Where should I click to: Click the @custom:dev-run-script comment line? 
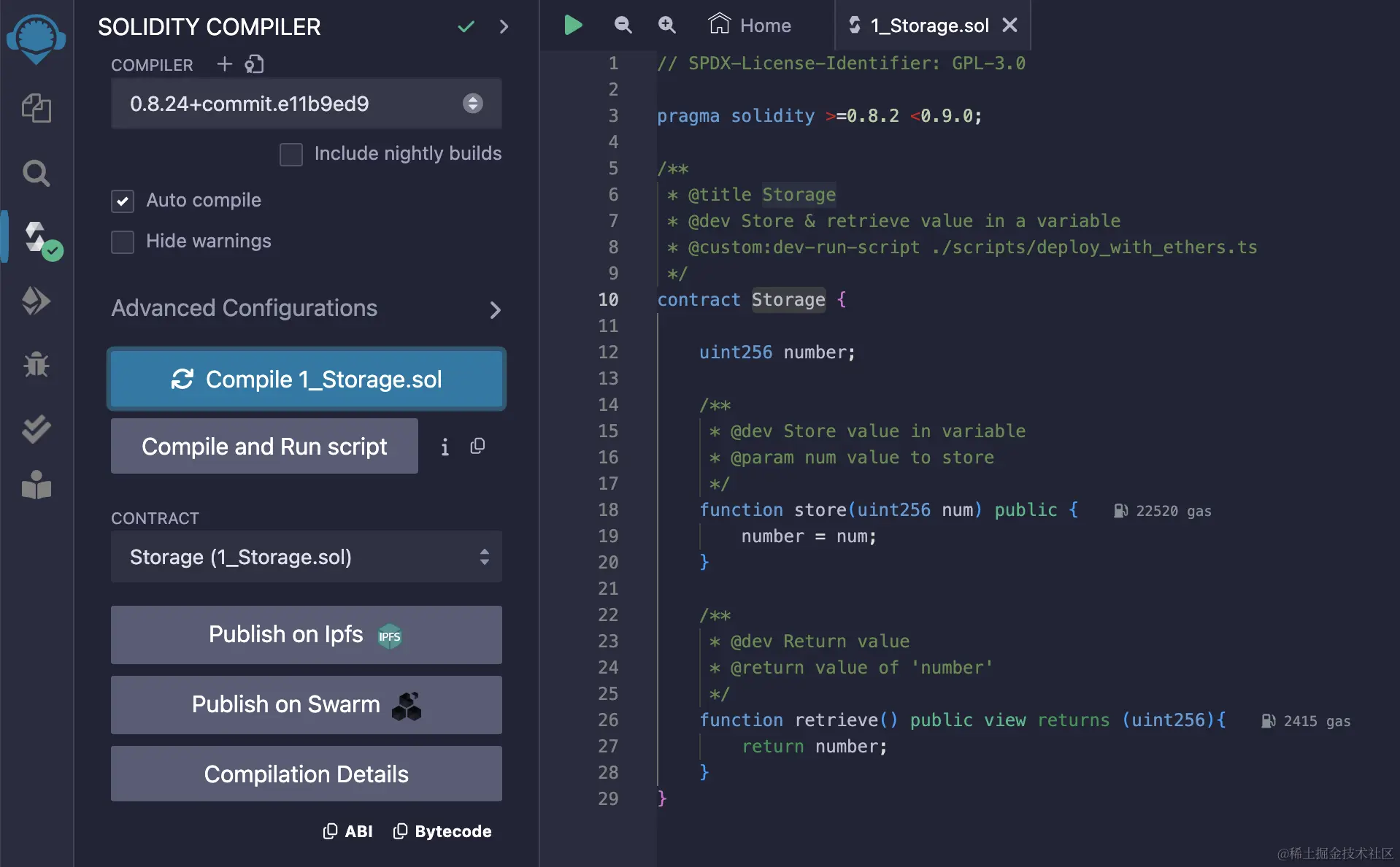coord(962,247)
